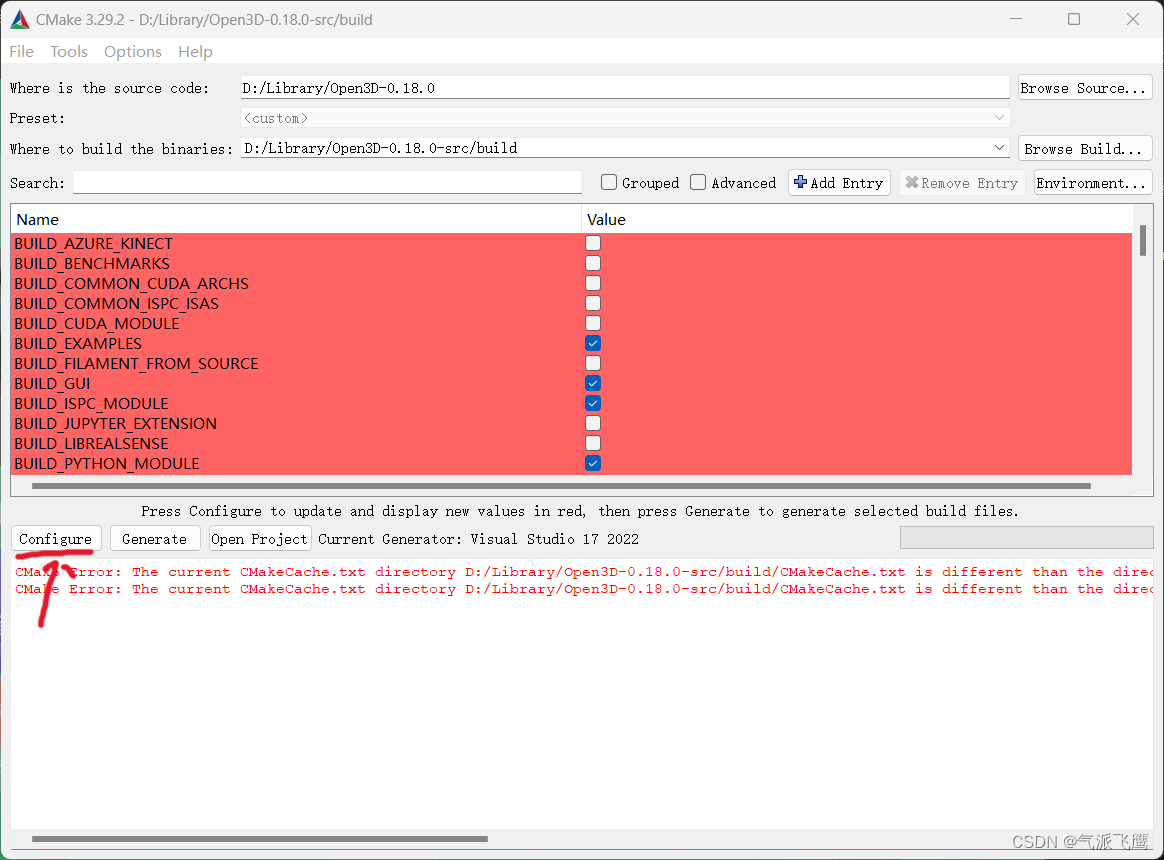The image size is (1164, 860).
Task: Enable the BUILD_CUDA_MODULE checkbox
Action: coord(592,323)
